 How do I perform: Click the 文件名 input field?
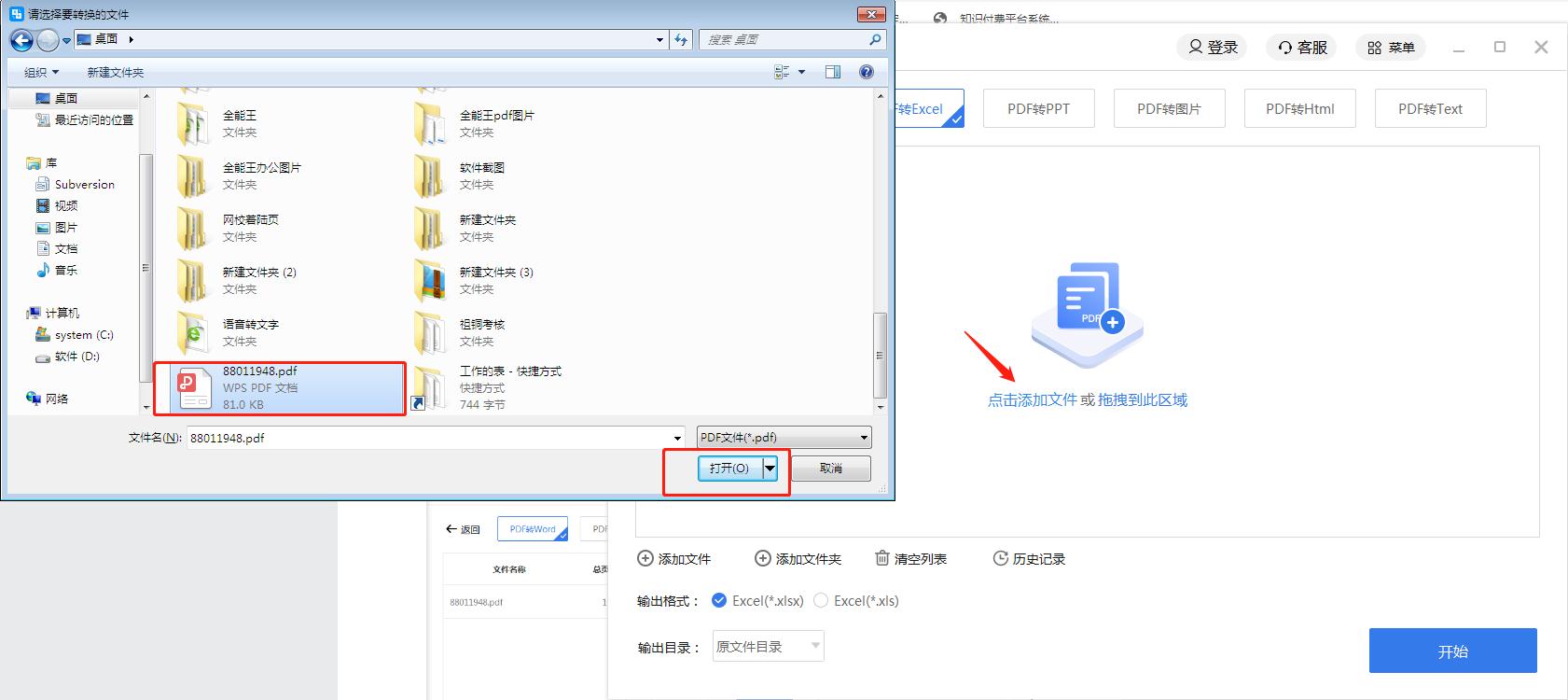(429, 437)
